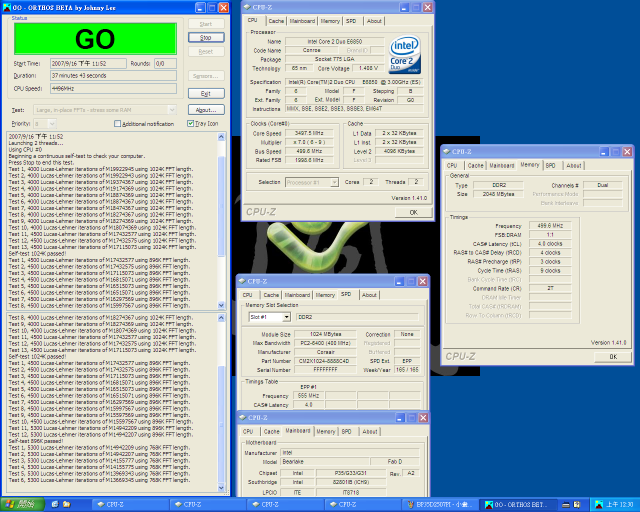
Task: Click the Duration field showing 37 minutes
Action: 113,76
